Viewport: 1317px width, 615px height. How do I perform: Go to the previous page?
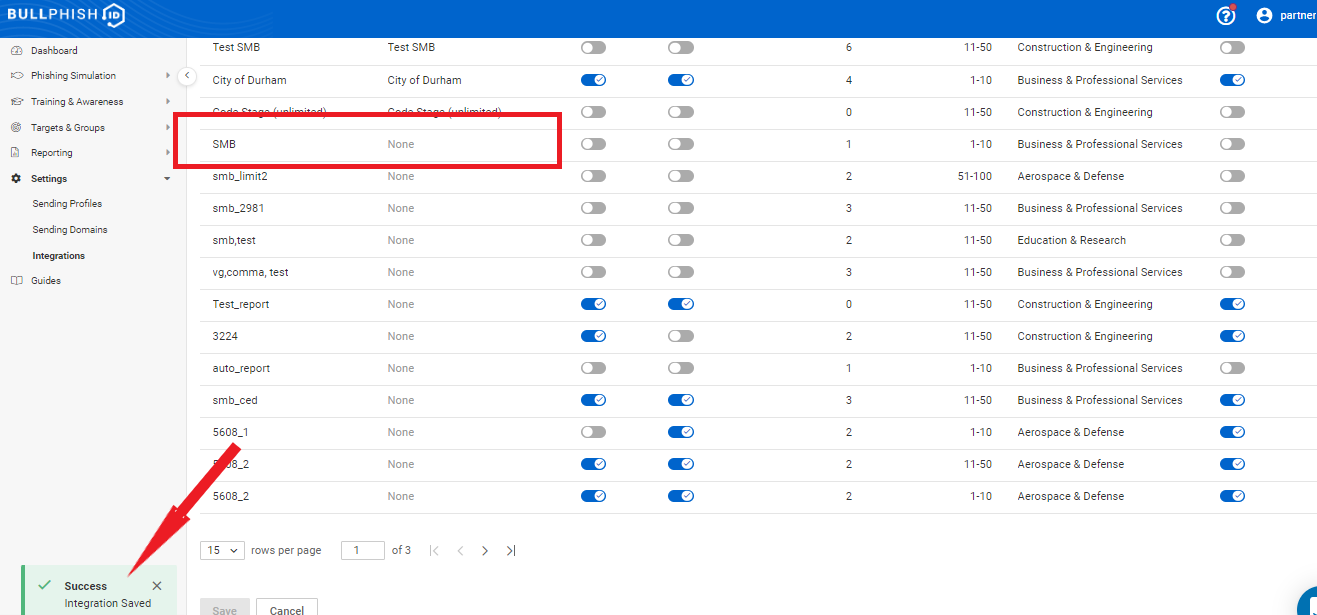point(460,550)
